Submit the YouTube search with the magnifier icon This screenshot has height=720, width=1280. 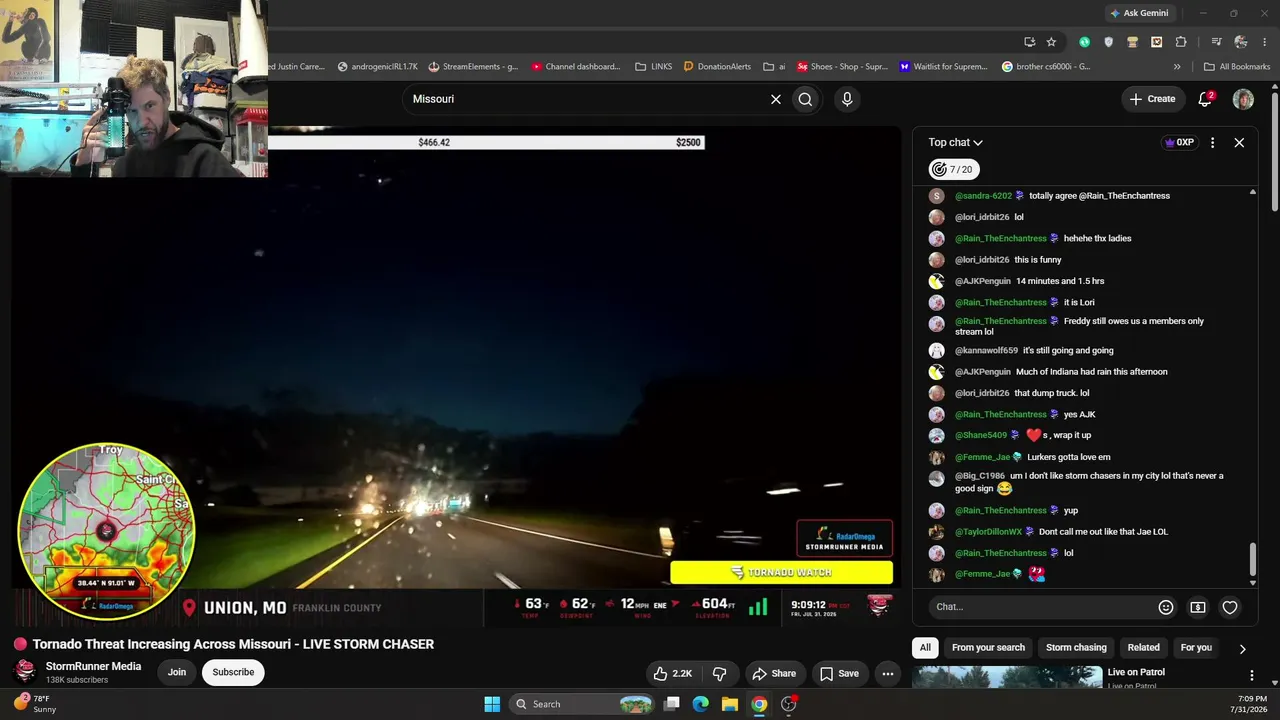coord(805,99)
